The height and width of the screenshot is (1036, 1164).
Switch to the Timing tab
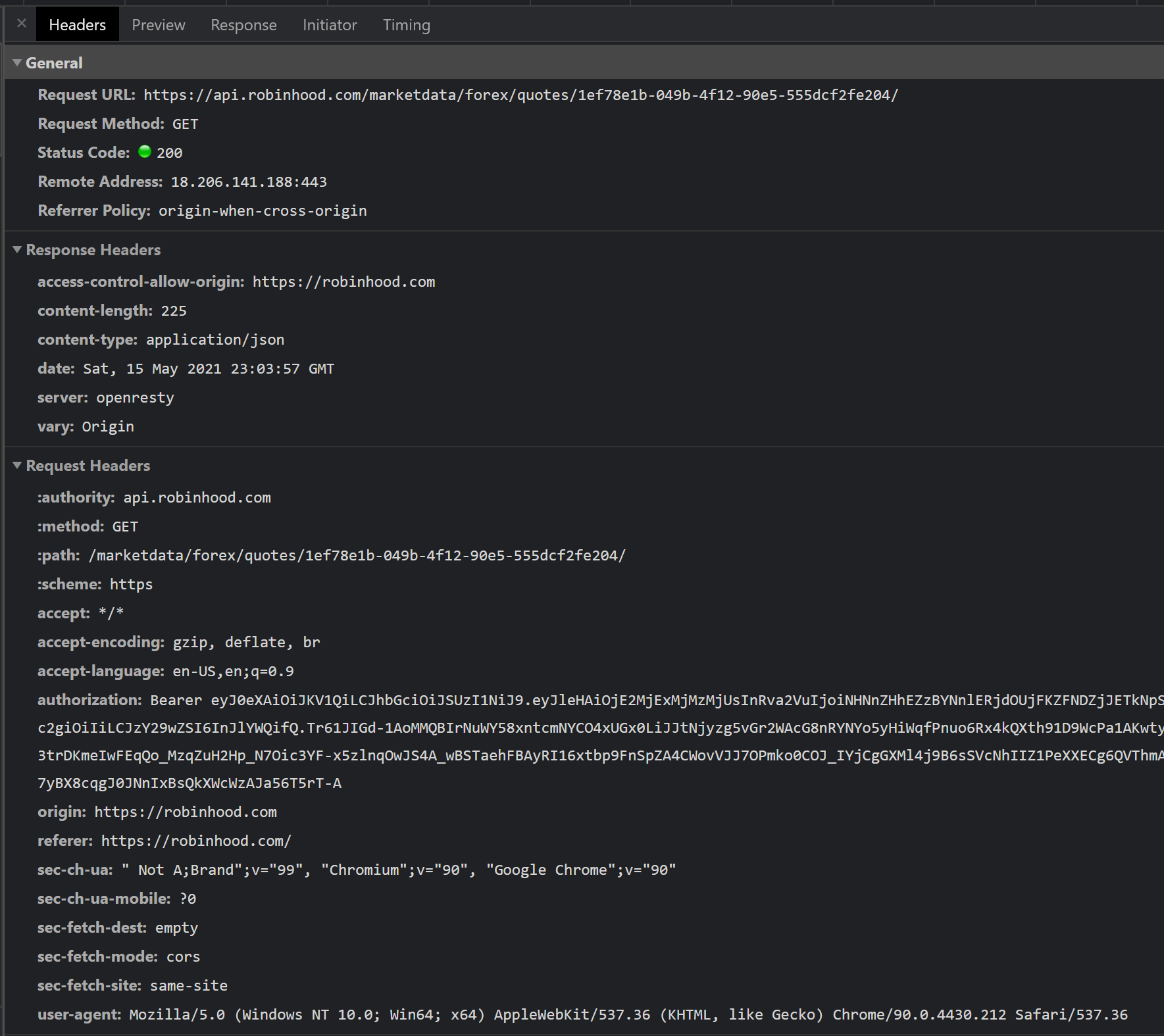pyautogui.click(x=407, y=24)
